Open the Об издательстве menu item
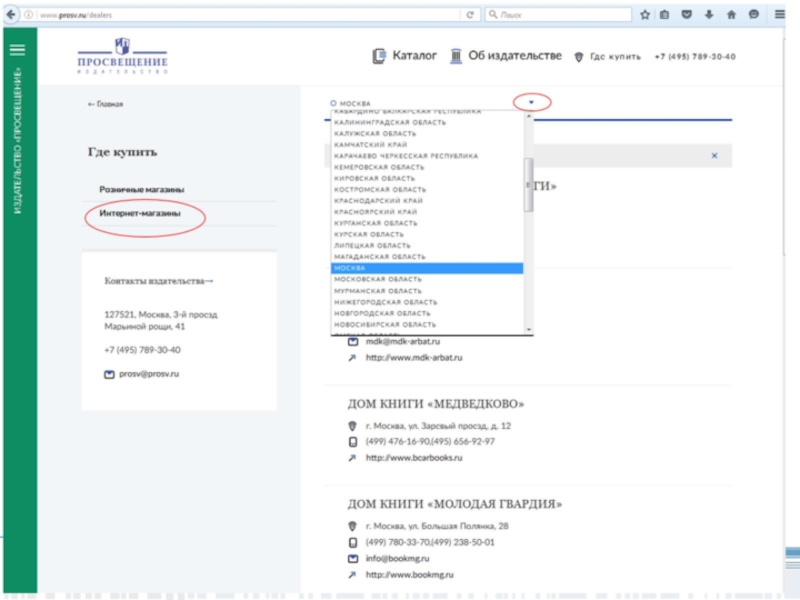Viewport: 800px width, 600px height. click(515, 56)
